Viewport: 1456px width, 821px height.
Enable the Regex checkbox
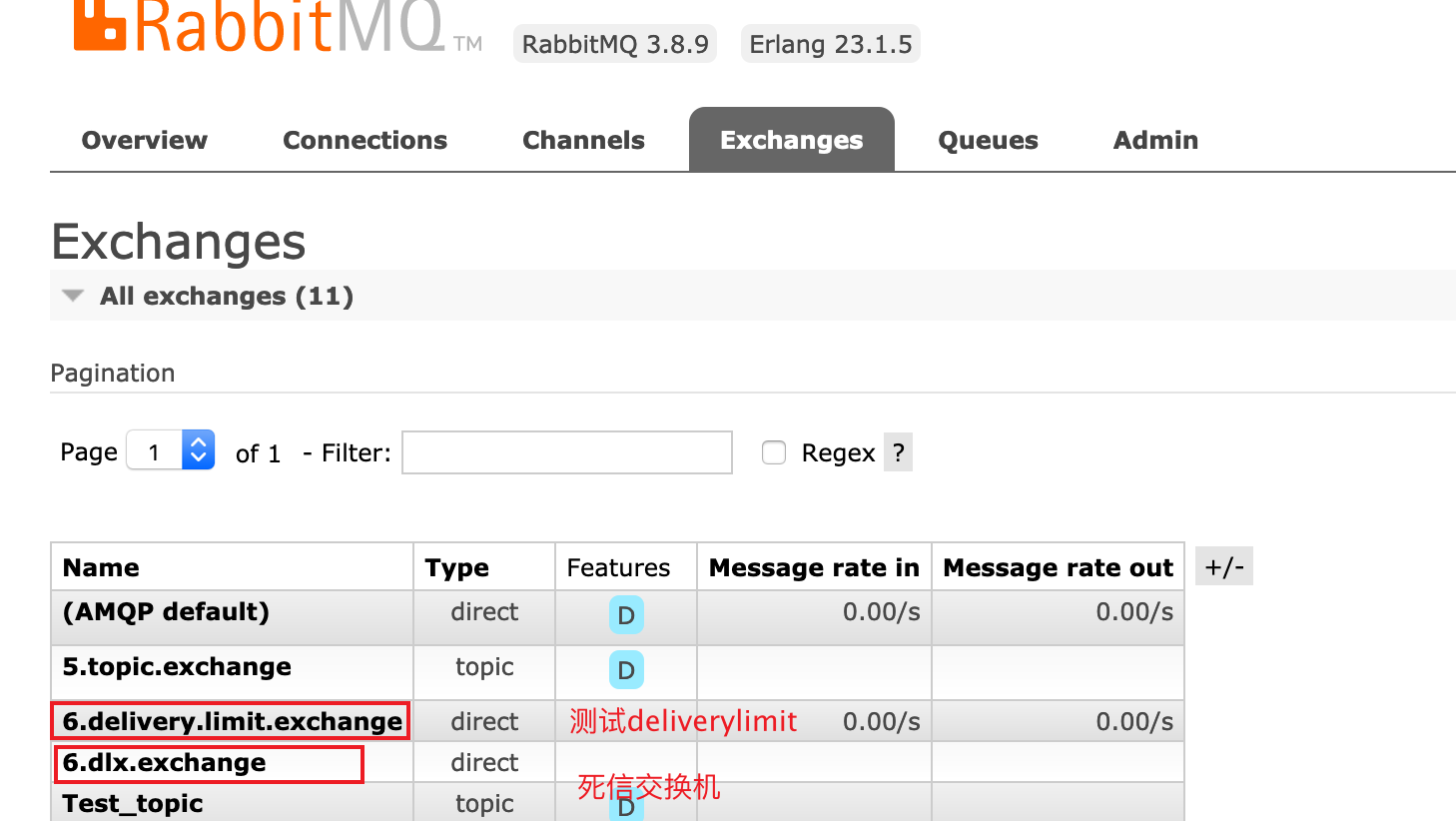(x=774, y=452)
